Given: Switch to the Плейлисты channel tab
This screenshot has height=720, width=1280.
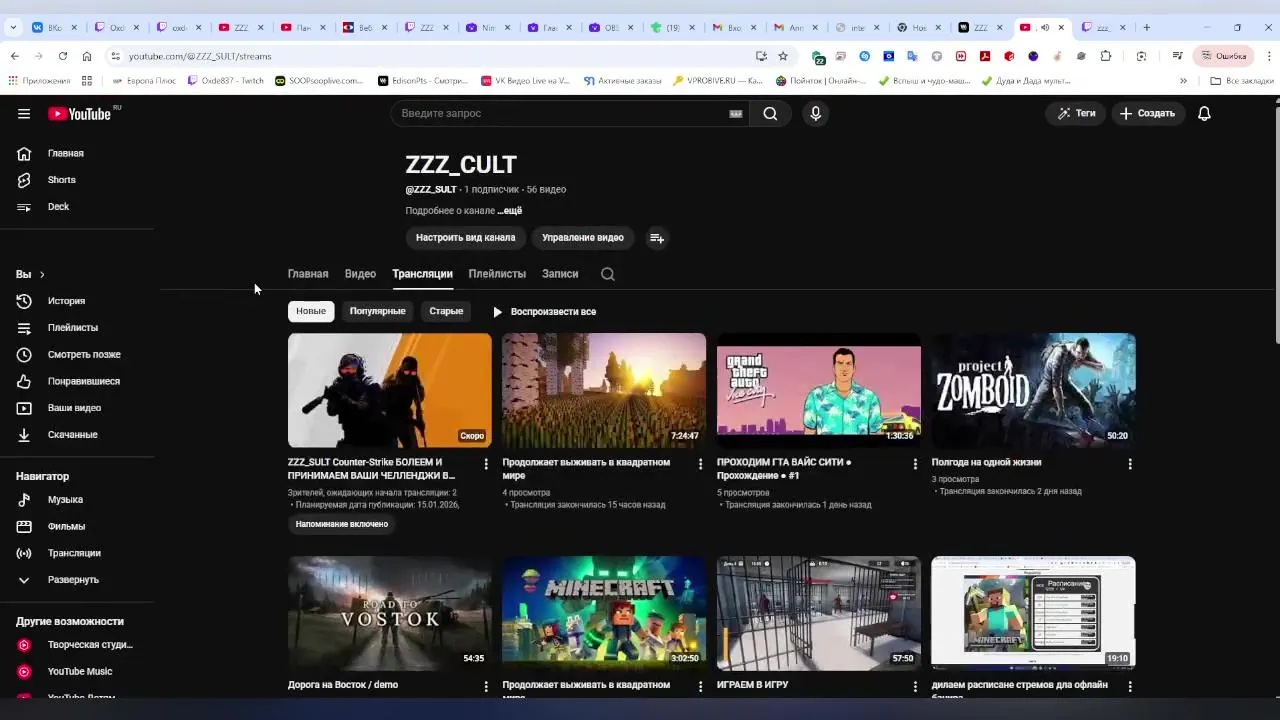Looking at the screenshot, I should [497, 274].
